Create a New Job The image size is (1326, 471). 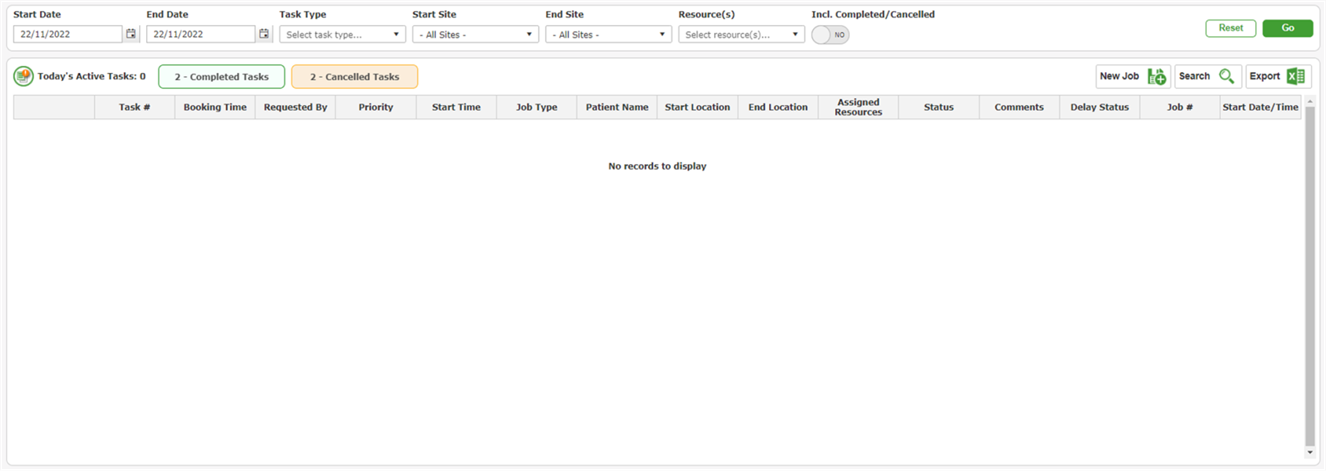coord(1133,76)
